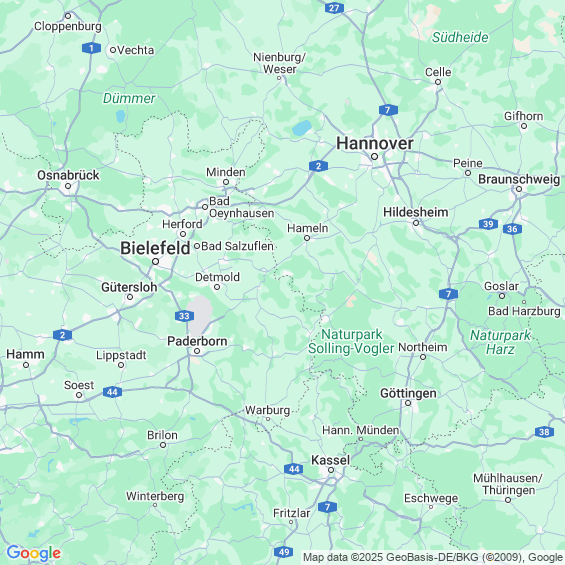Open the Google logo link

point(34,553)
